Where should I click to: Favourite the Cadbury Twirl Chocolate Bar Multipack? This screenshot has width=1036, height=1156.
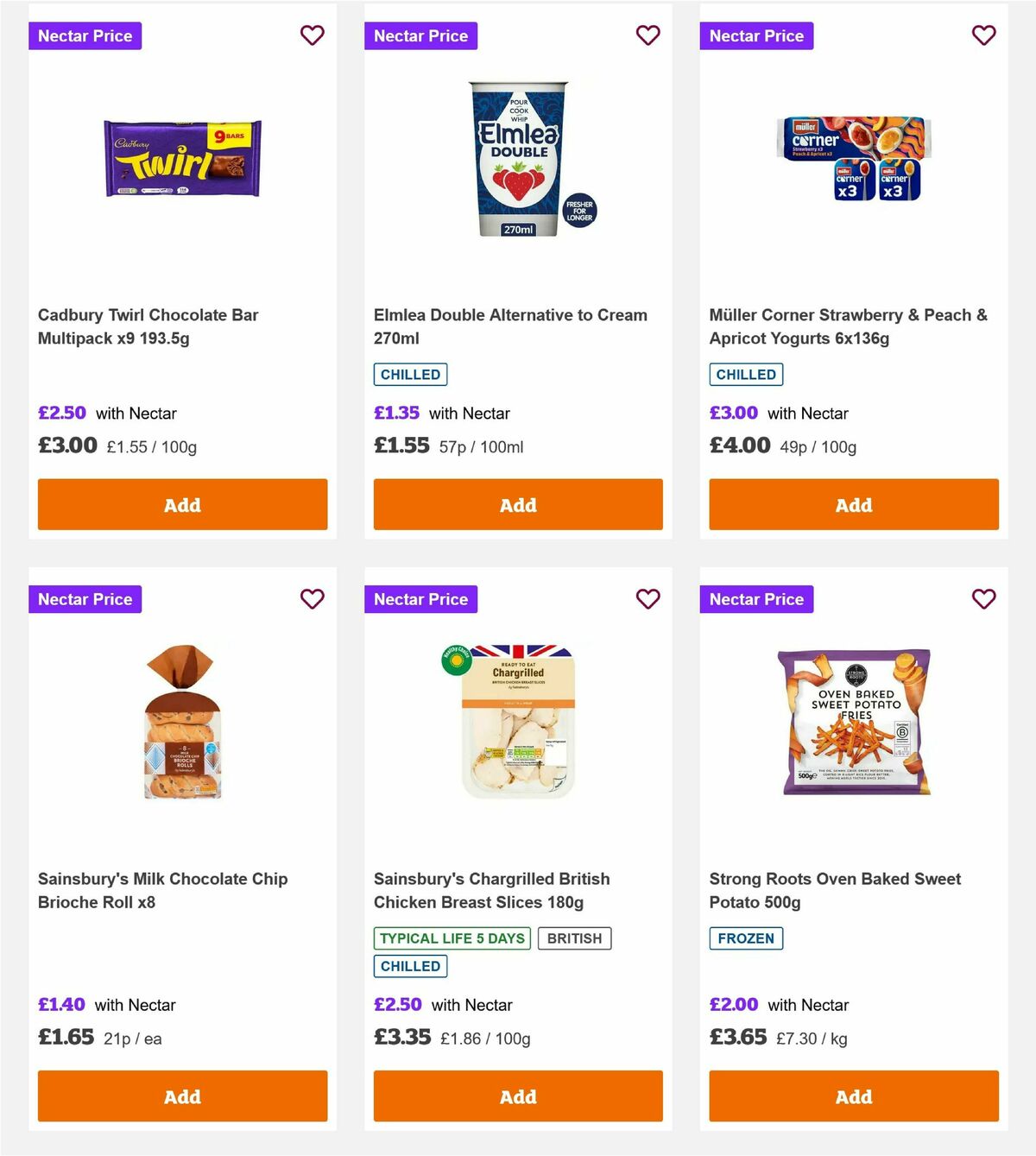click(312, 35)
